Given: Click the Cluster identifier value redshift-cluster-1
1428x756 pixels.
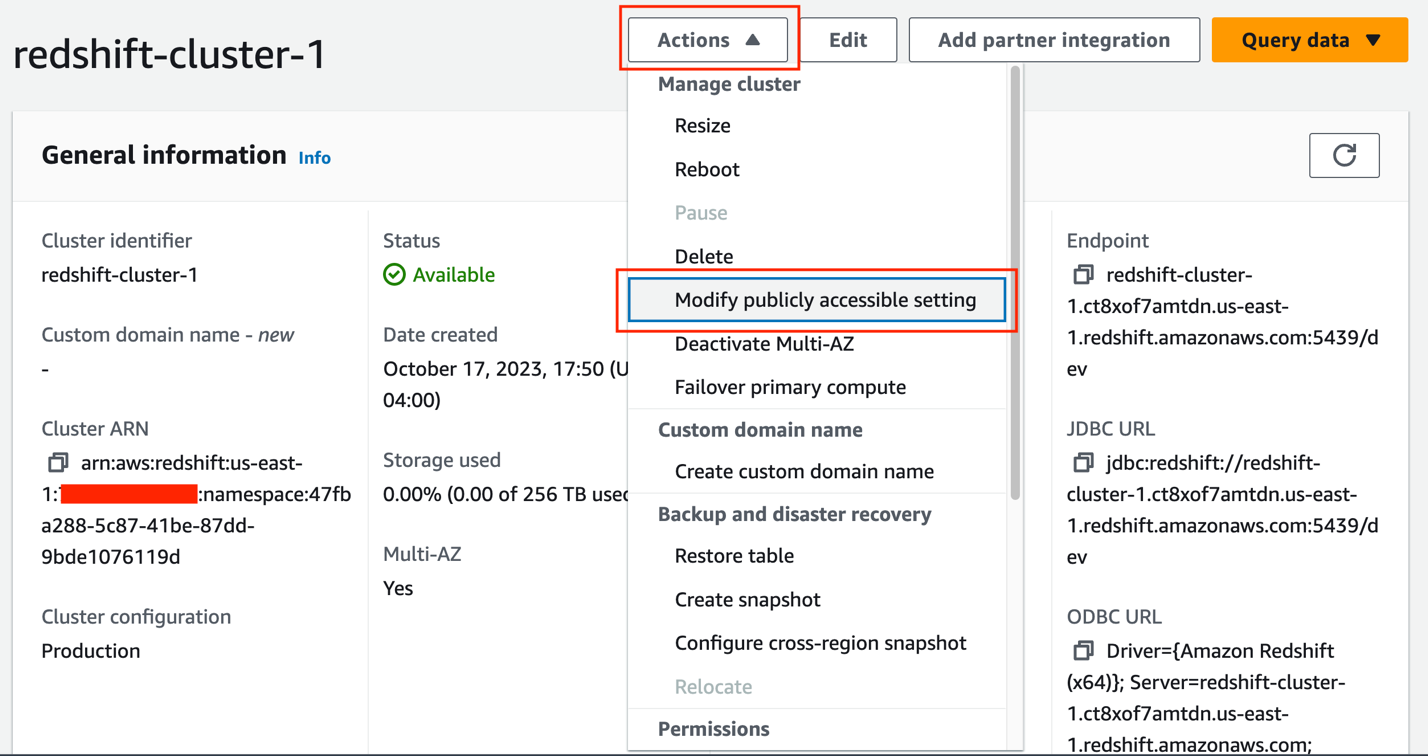Looking at the screenshot, I should 120,275.
